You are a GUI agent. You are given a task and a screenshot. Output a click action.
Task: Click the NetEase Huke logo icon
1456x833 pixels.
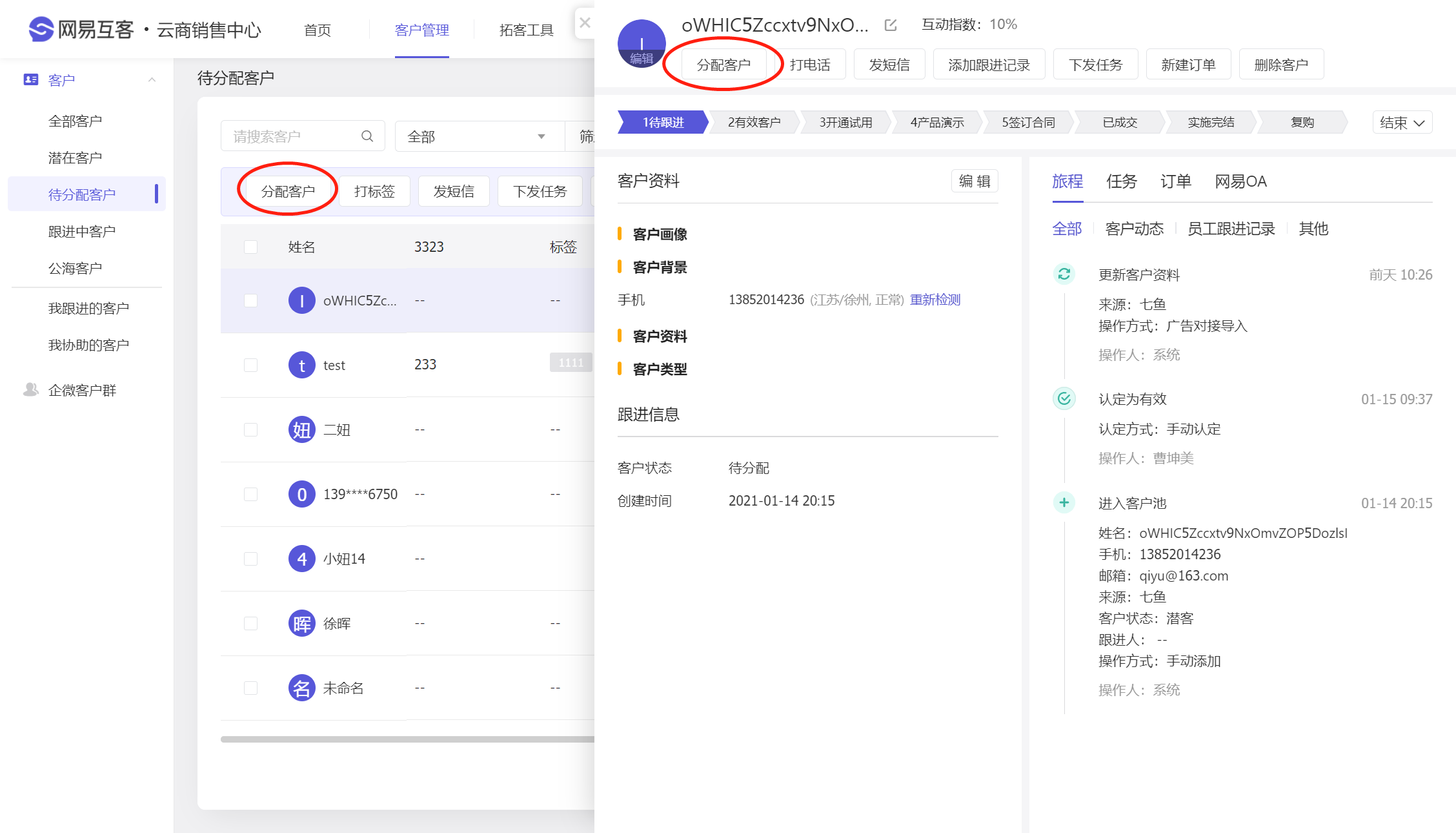coord(41,29)
